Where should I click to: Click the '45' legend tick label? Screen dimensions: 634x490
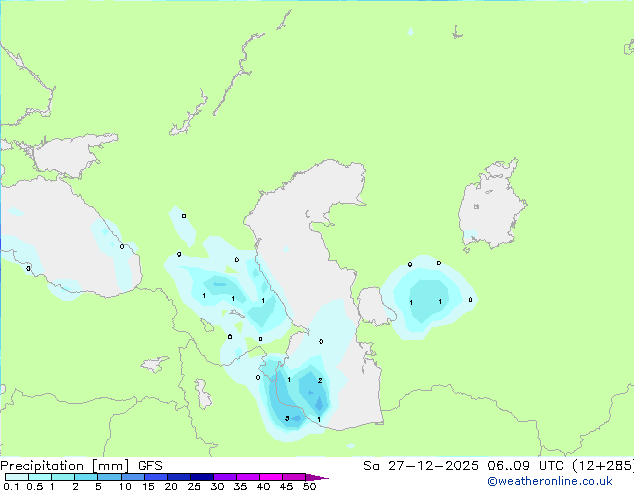tap(286, 486)
